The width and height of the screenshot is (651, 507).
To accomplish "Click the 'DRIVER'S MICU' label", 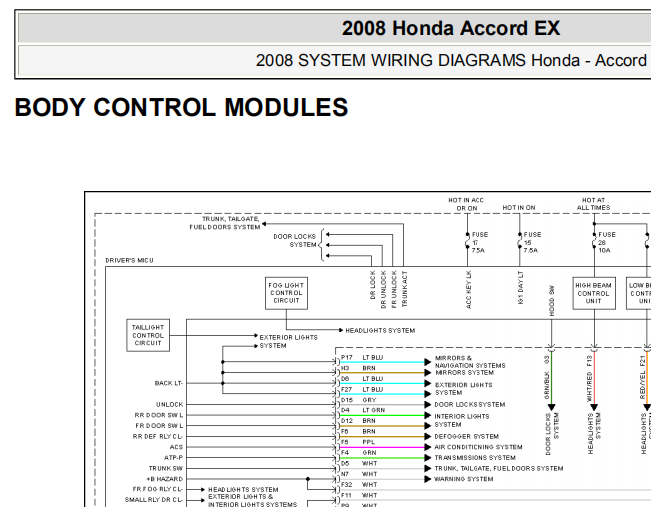I will [x=129, y=260].
